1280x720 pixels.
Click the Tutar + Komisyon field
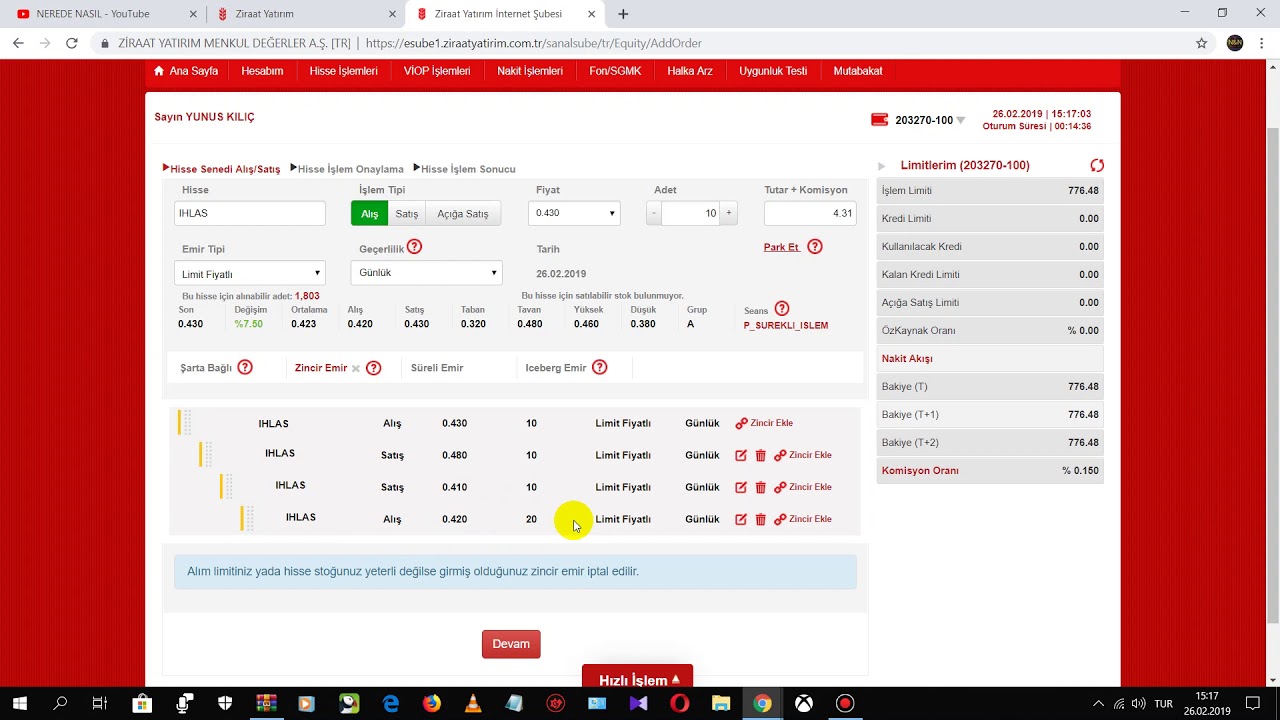(810, 213)
